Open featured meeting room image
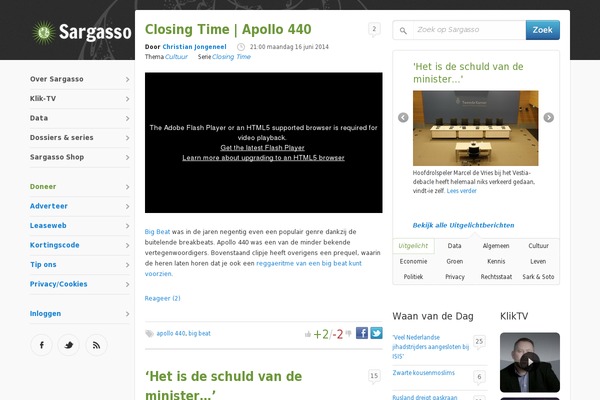The width and height of the screenshot is (600, 400). tap(476, 128)
